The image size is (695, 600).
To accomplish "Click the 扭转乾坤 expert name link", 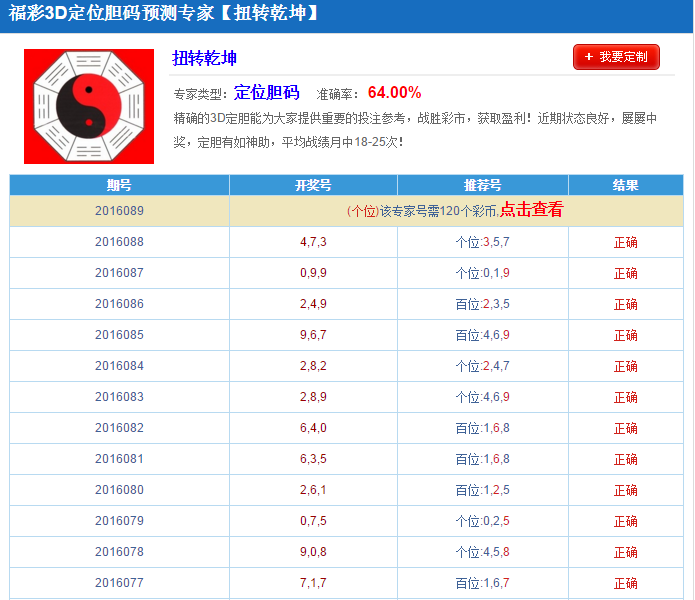I will (204, 58).
